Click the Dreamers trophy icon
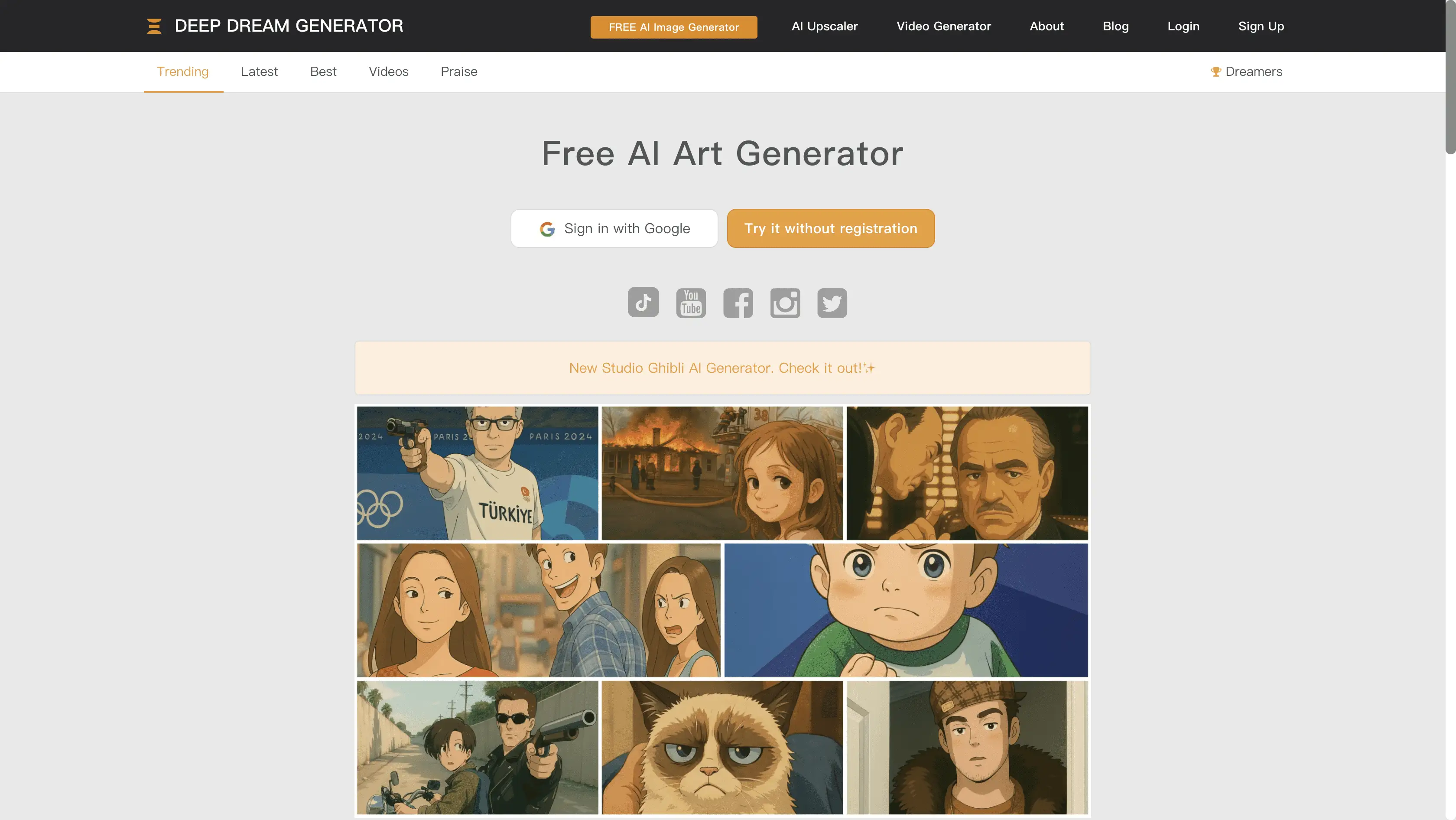 pyautogui.click(x=1216, y=72)
